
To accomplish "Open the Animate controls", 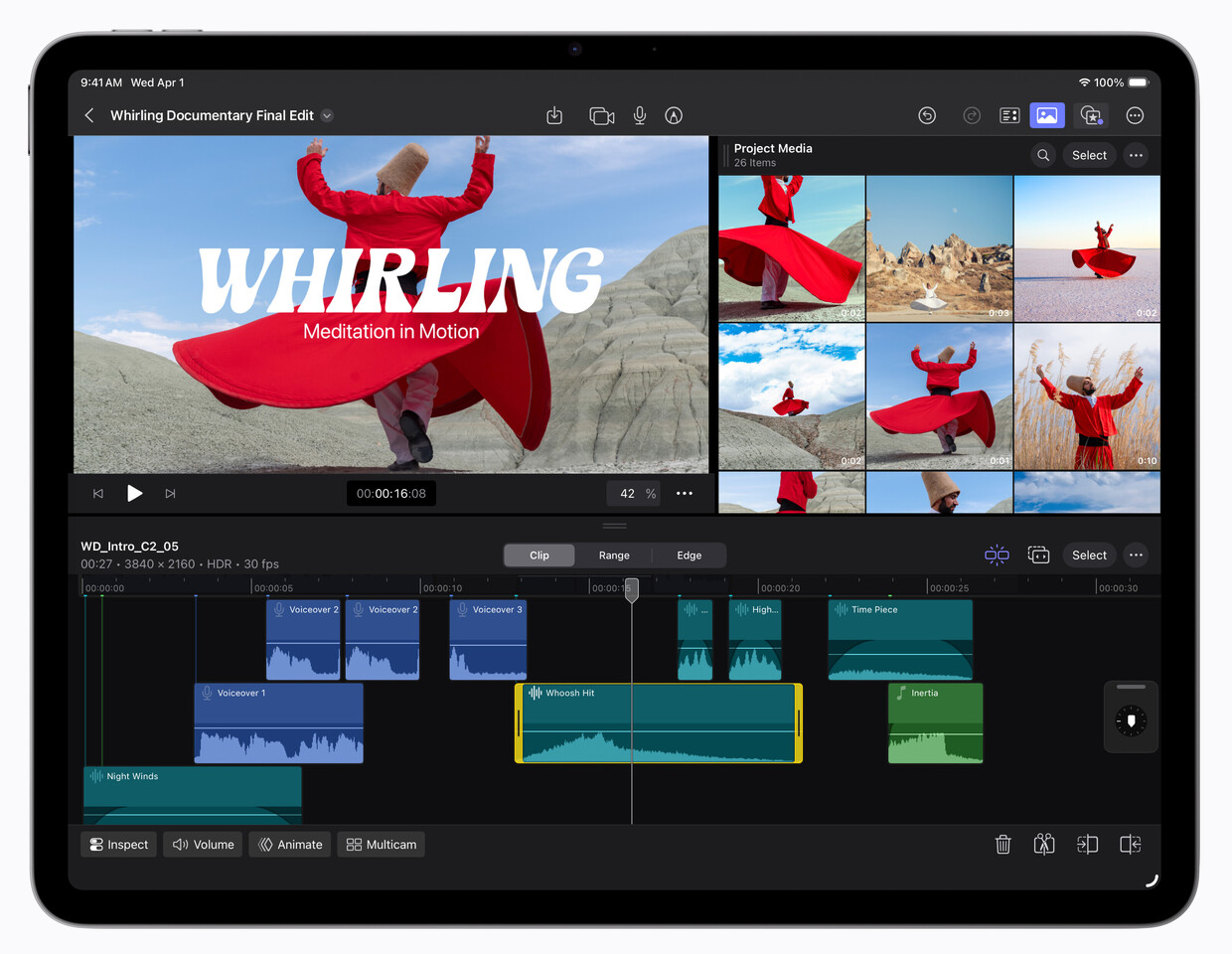I will (x=291, y=845).
